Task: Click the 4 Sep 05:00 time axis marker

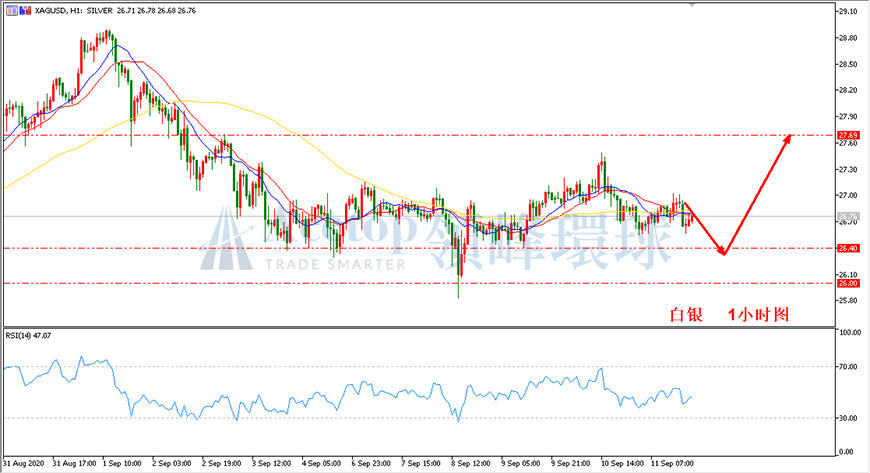Action: click(x=321, y=463)
